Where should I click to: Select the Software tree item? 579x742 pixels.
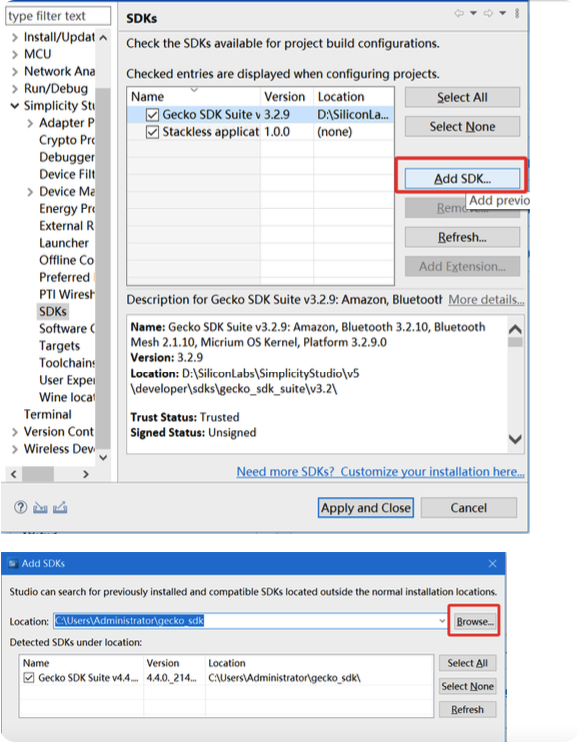(x=67, y=328)
